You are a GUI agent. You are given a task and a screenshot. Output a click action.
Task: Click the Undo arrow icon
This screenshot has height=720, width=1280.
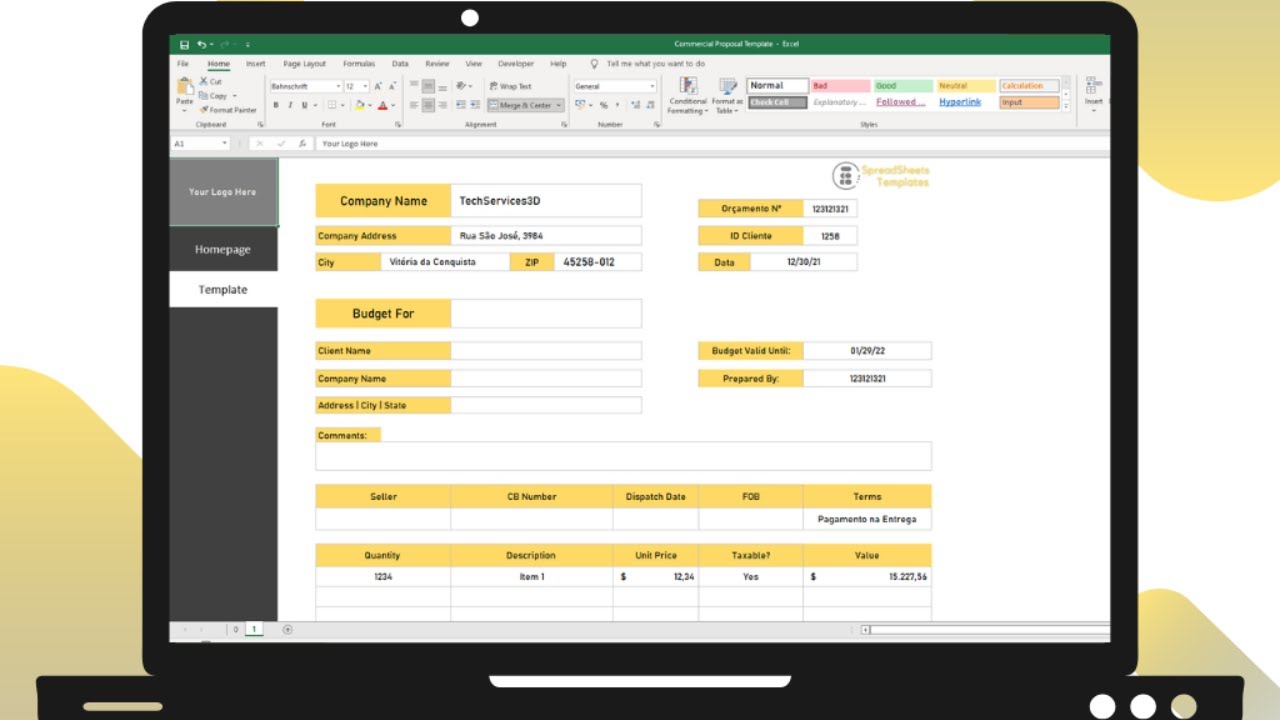pos(201,44)
